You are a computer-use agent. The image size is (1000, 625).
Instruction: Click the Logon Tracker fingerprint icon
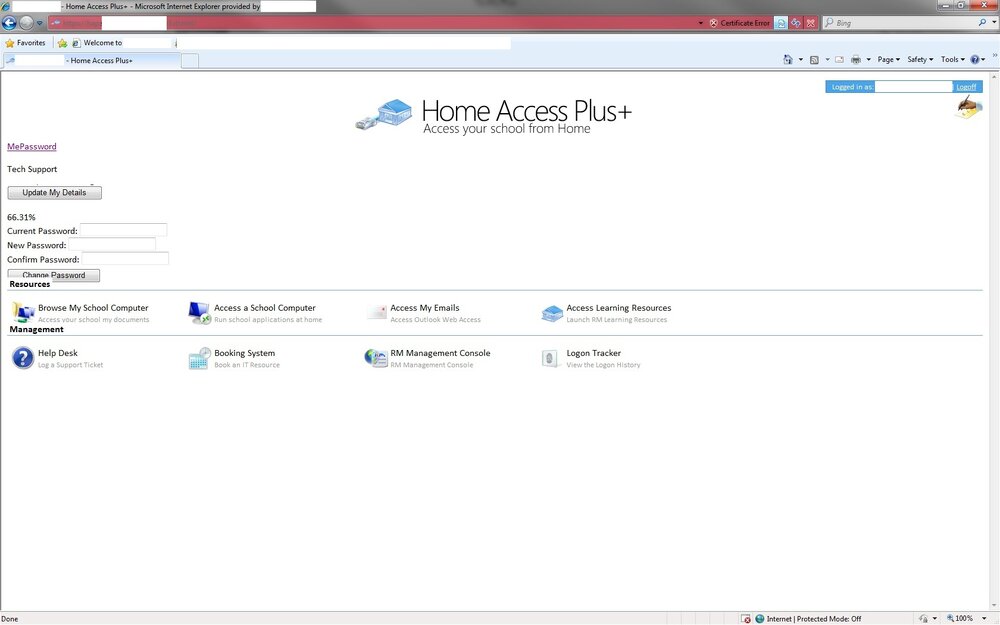click(550, 358)
